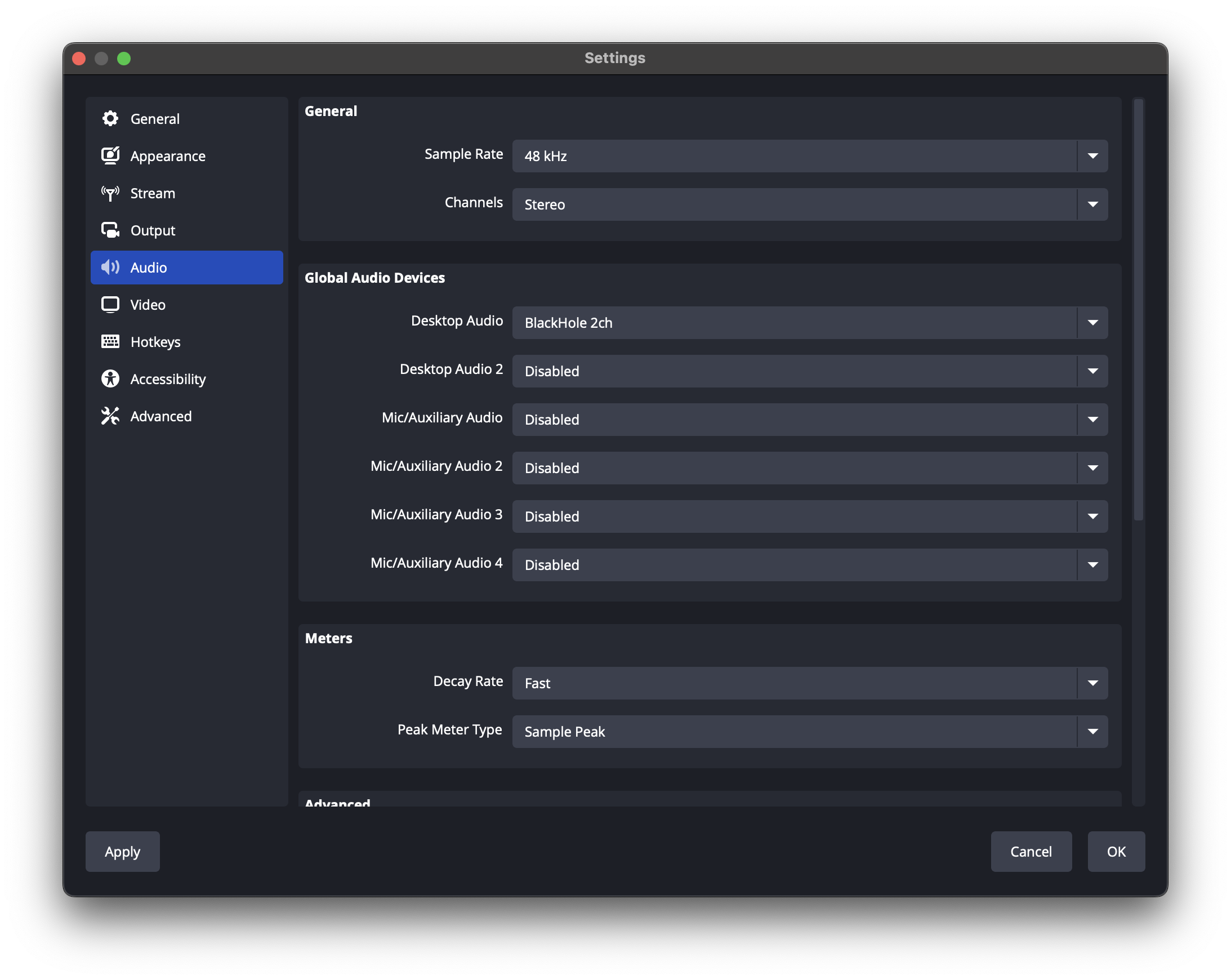Open the Accessibility settings section
Image resolution: width=1231 pixels, height=980 pixels.
(x=168, y=378)
